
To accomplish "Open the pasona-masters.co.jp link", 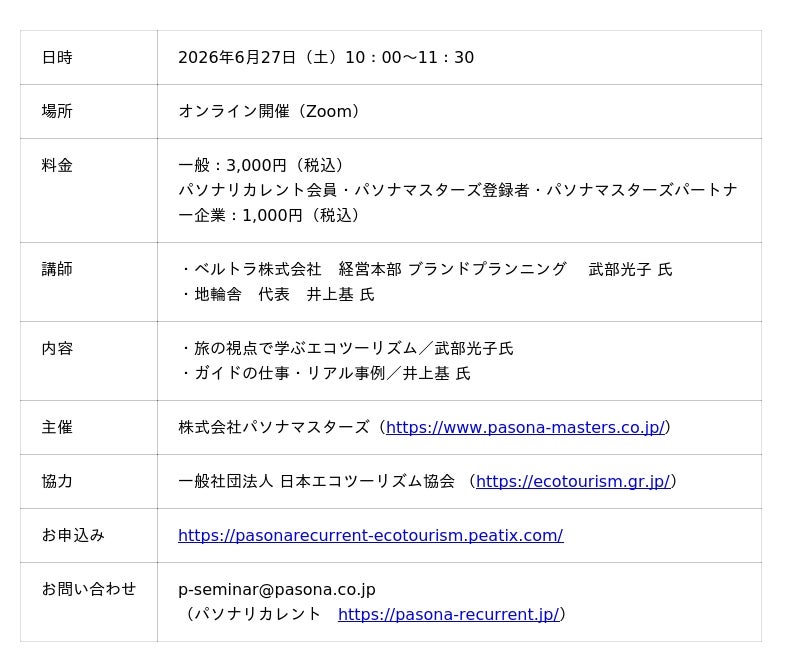I will coord(525,428).
